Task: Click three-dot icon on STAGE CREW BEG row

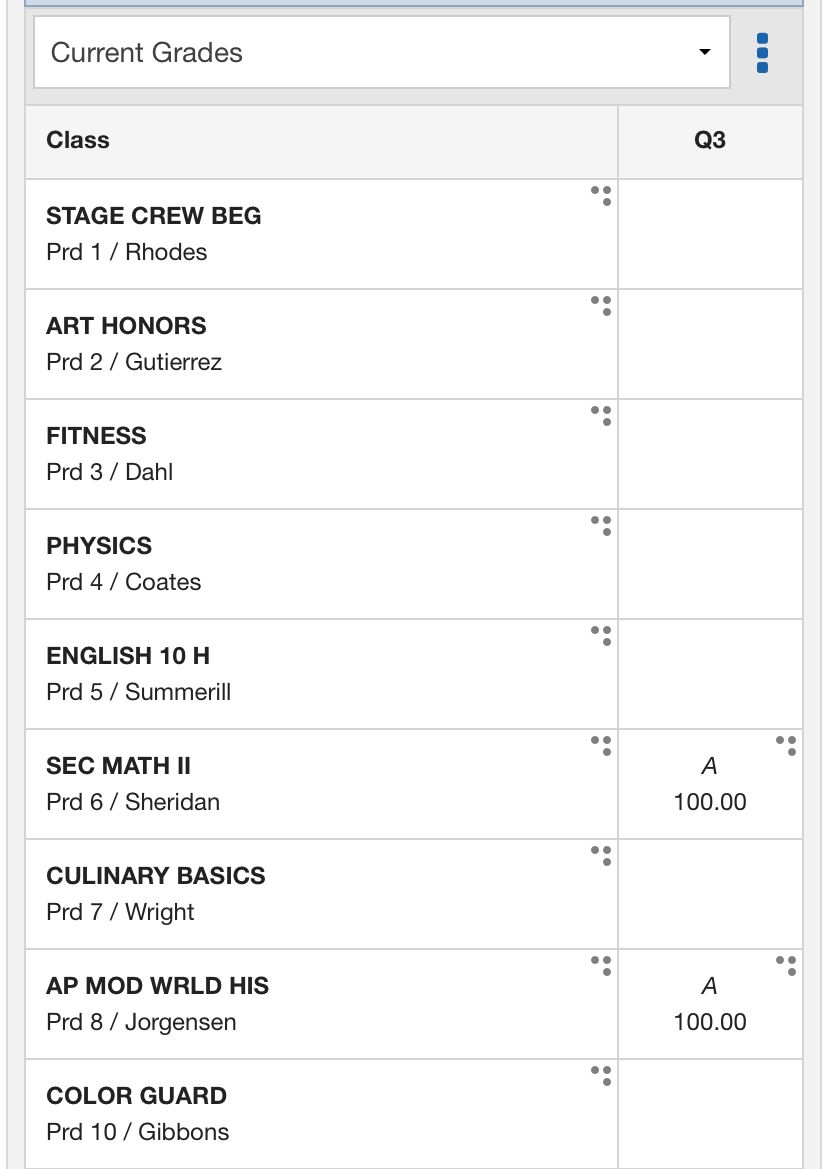Action: (x=601, y=195)
